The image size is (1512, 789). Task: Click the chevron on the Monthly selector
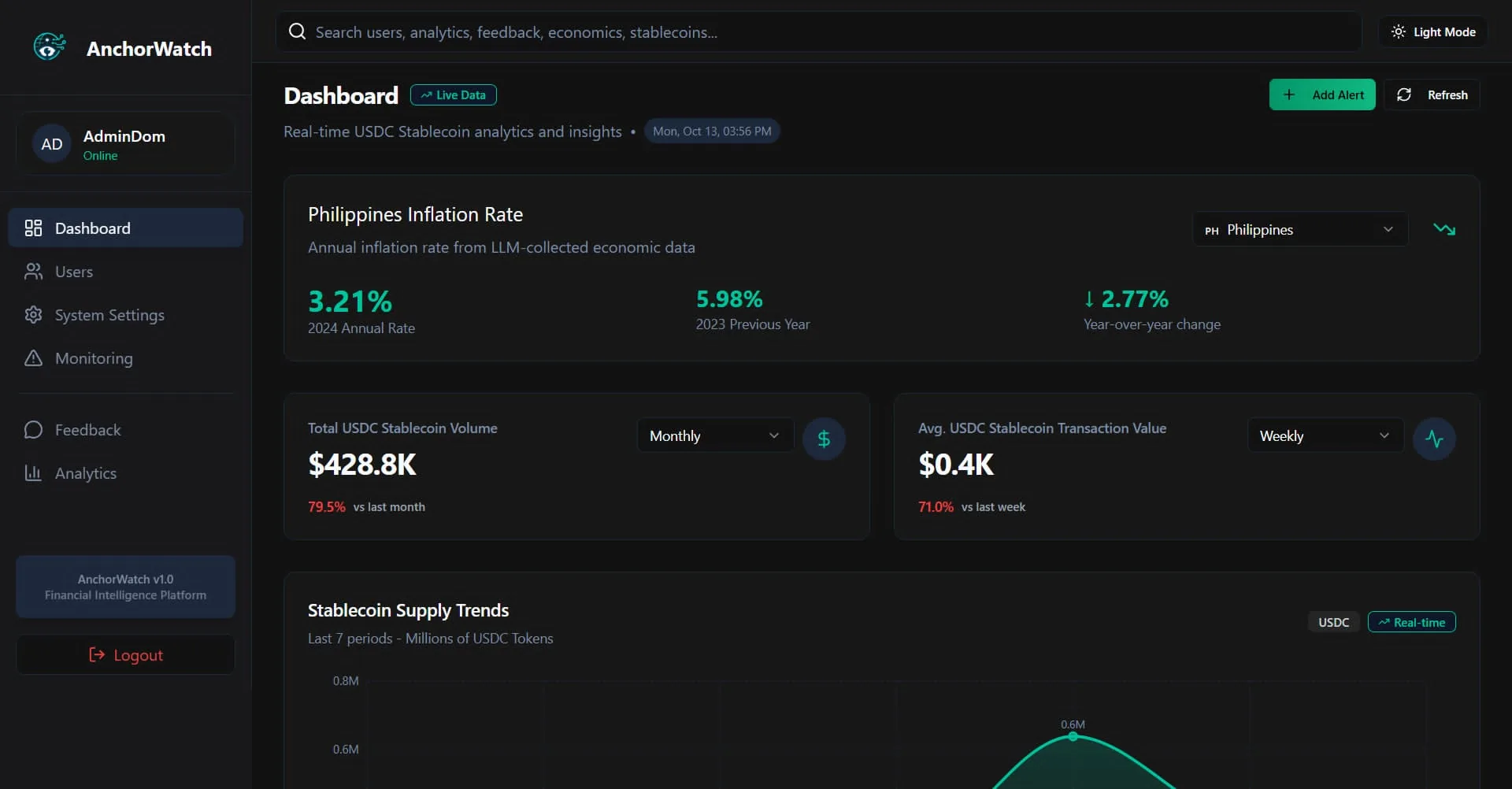point(774,435)
